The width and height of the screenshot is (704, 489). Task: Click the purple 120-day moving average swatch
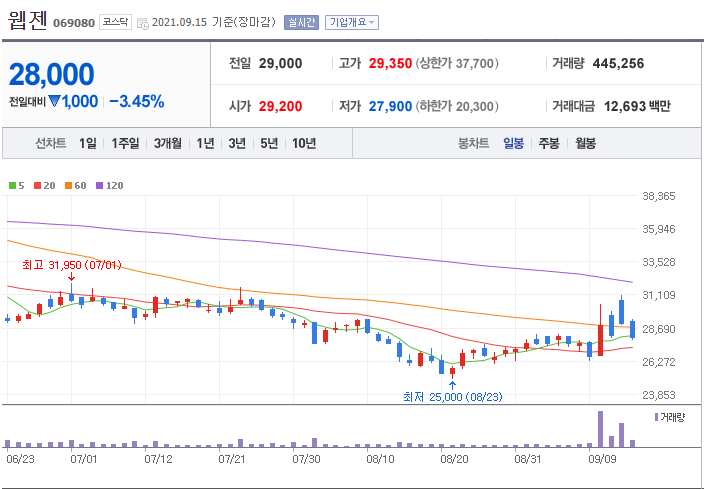[100, 185]
